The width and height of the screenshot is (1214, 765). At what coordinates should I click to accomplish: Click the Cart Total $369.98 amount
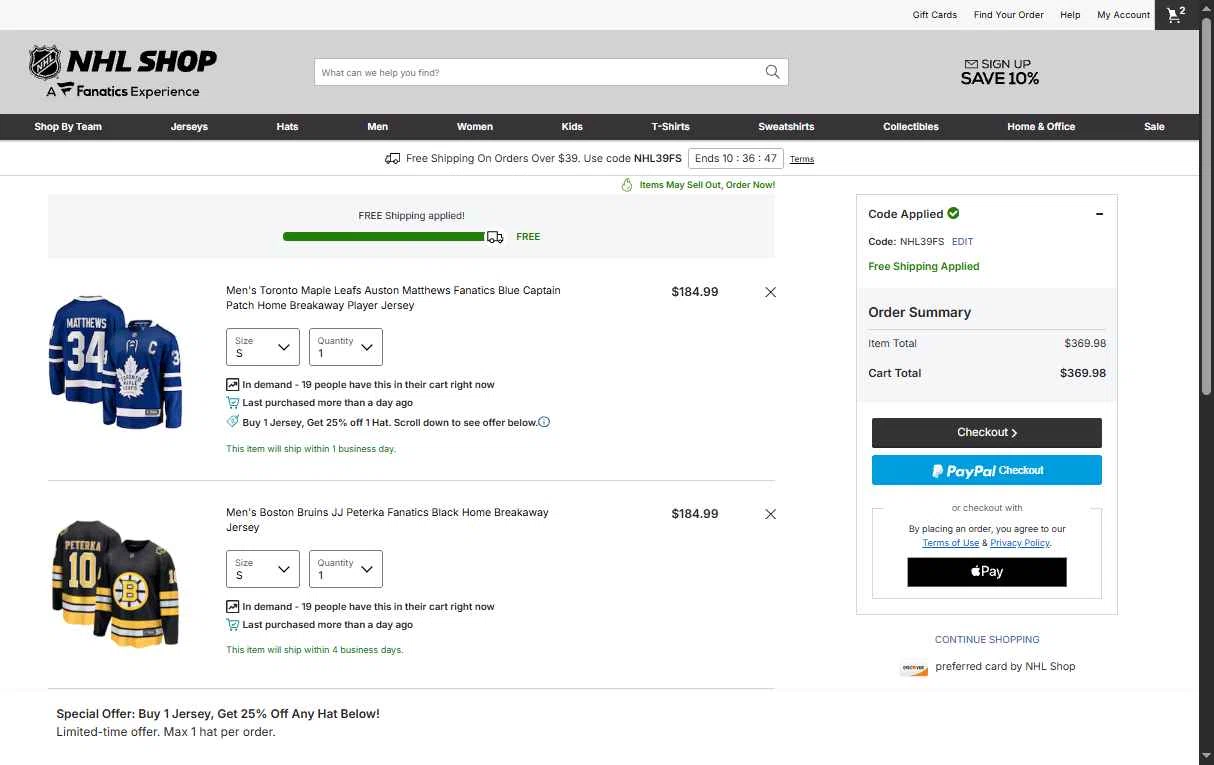click(x=1083, y=373)
